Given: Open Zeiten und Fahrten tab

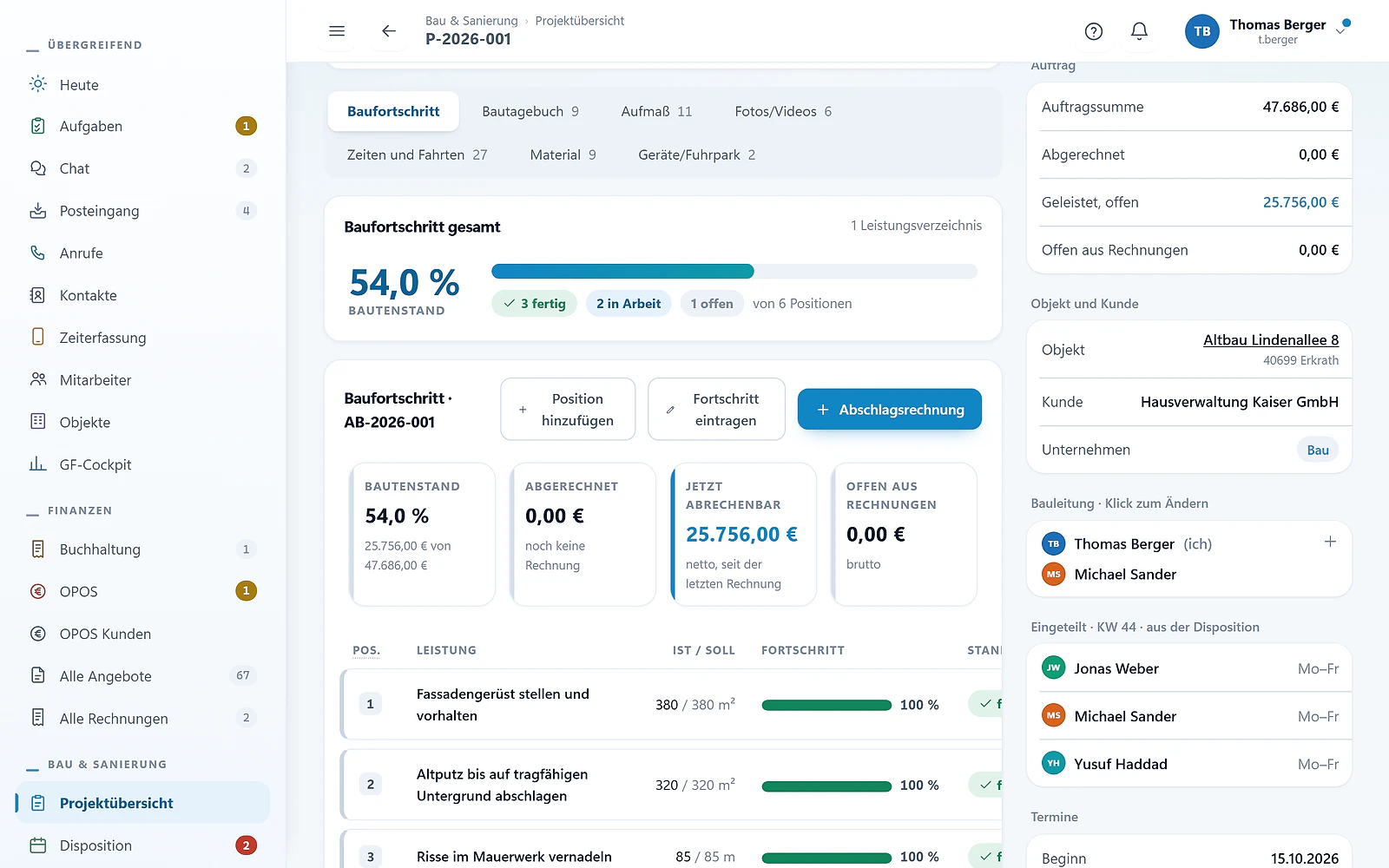Looking at the screenshot, I should tap(417, 155).
